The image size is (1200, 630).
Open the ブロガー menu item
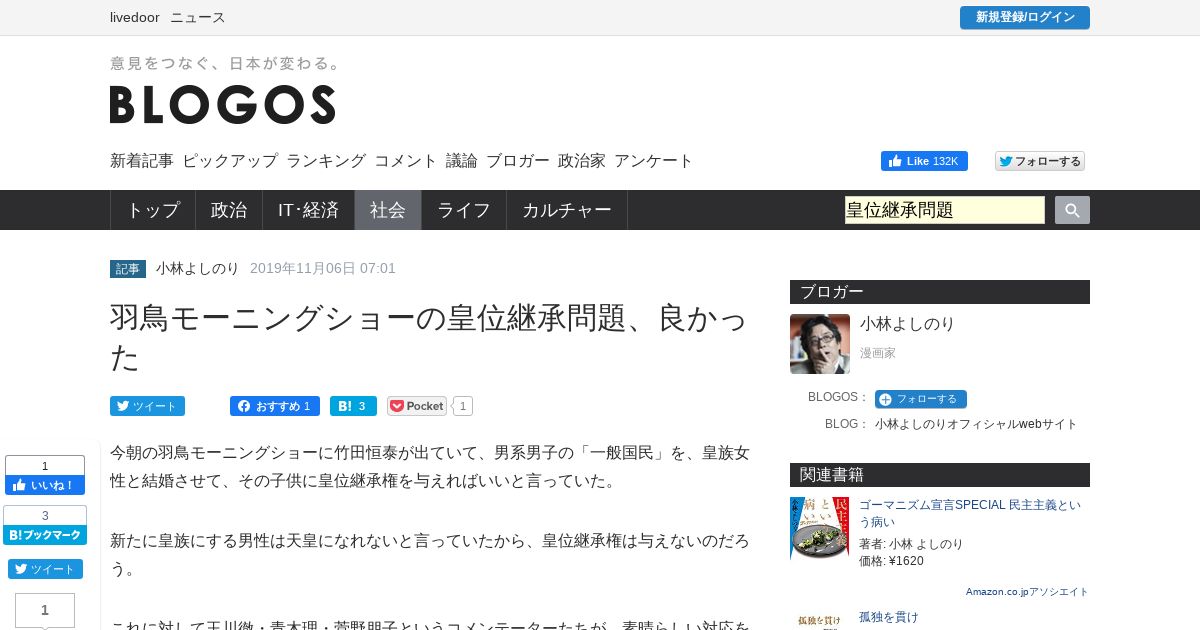coord(518,161)
